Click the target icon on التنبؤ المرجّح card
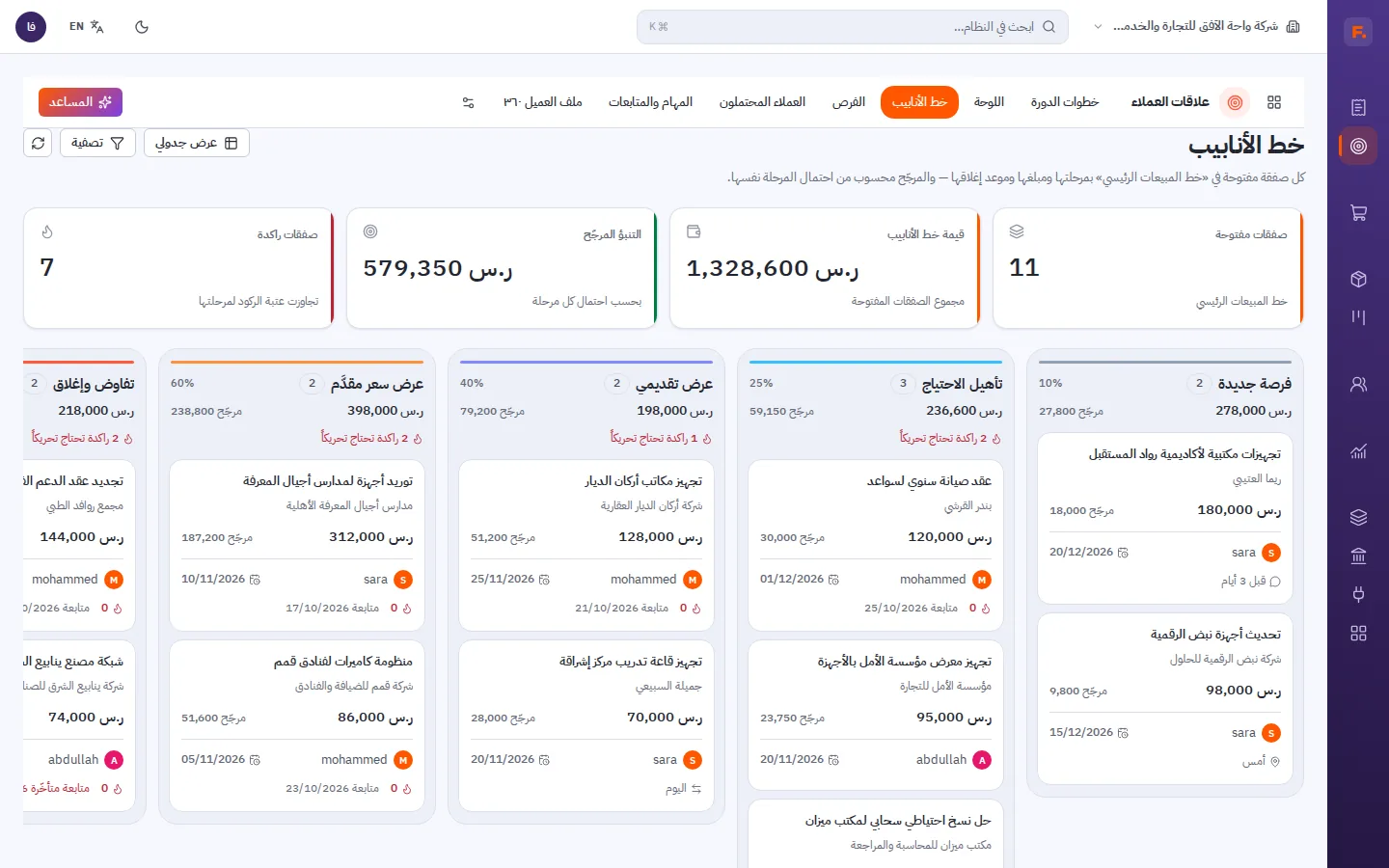Viewport: 1389px width, 868px height. pyautogui.click(x=370, y=231)
